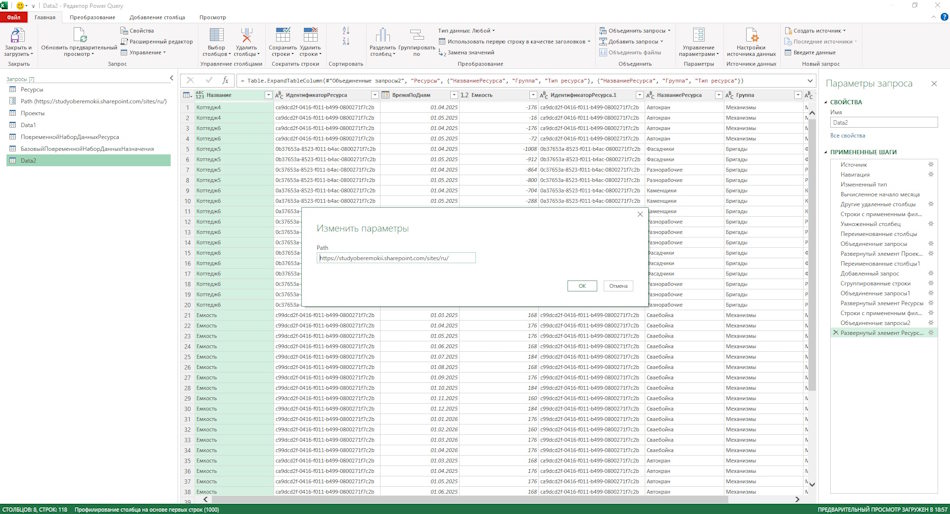
Task: Click the Remove Columns (Удалить столбцы) icon
Action: click(x=247, y=35)
